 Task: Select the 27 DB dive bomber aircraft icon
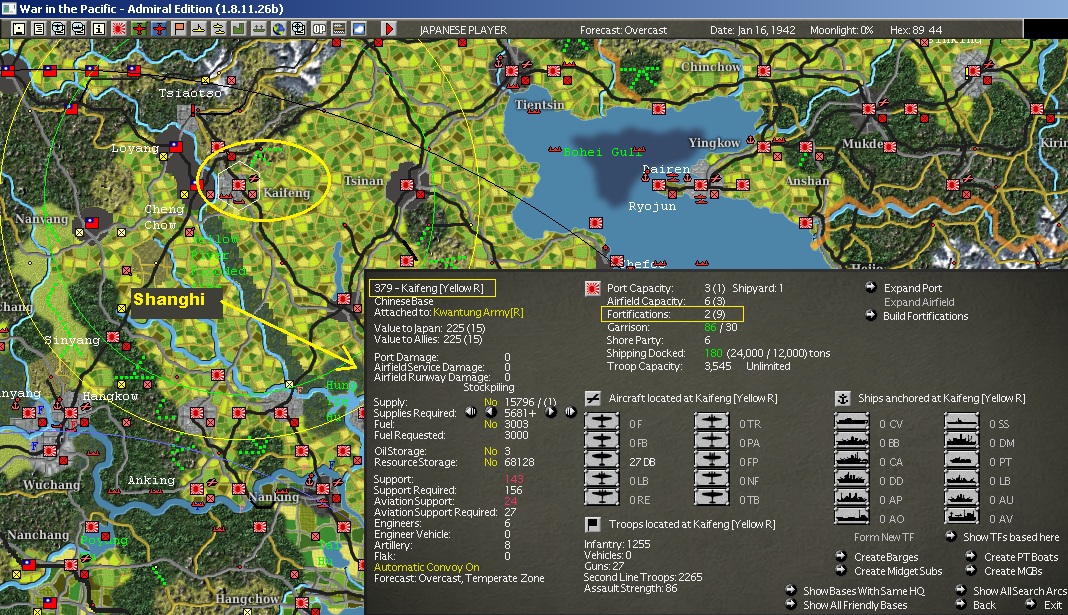coord(601,461)
